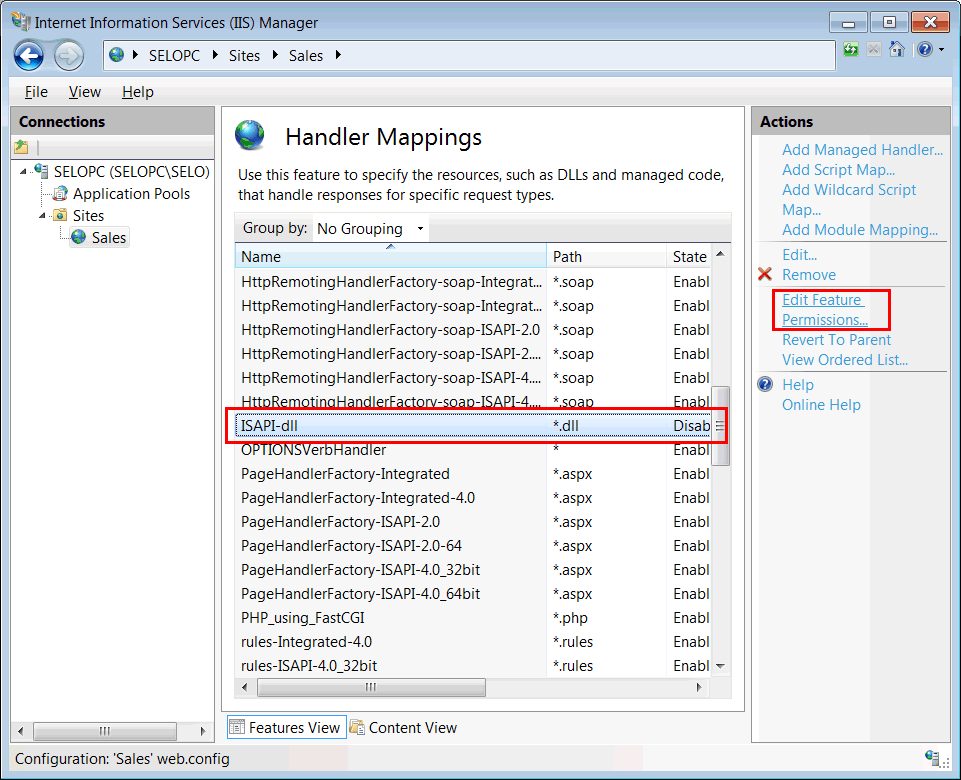Go to Home via house icon
The image size is (961, 780).
(x=897, y=49)
